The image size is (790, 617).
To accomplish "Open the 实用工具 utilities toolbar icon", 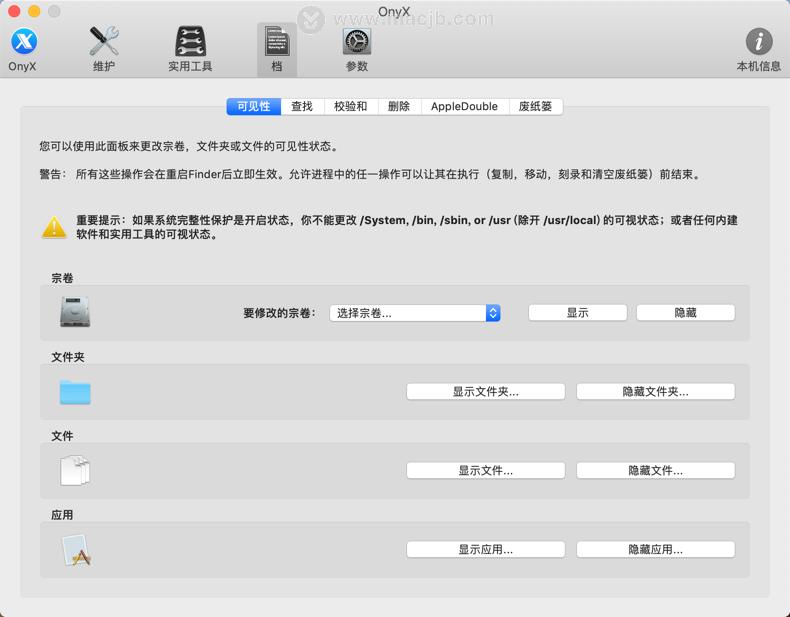I will click(190, 49).
